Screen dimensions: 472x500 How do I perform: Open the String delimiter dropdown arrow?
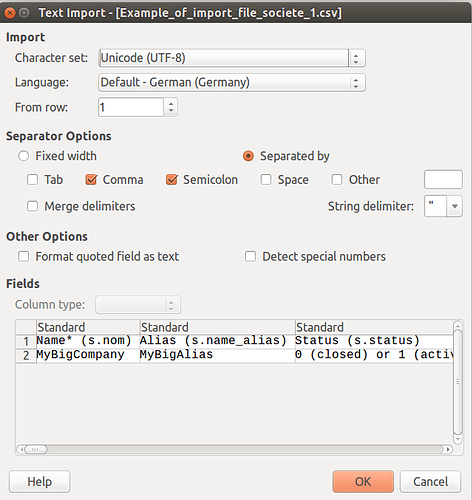(x=454, y=206)
